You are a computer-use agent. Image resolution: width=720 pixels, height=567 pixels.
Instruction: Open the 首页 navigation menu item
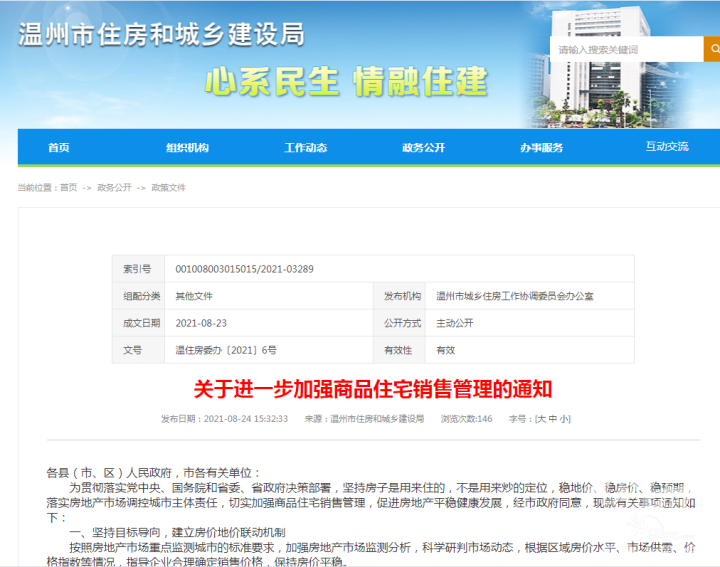click(x=59, y=147)
